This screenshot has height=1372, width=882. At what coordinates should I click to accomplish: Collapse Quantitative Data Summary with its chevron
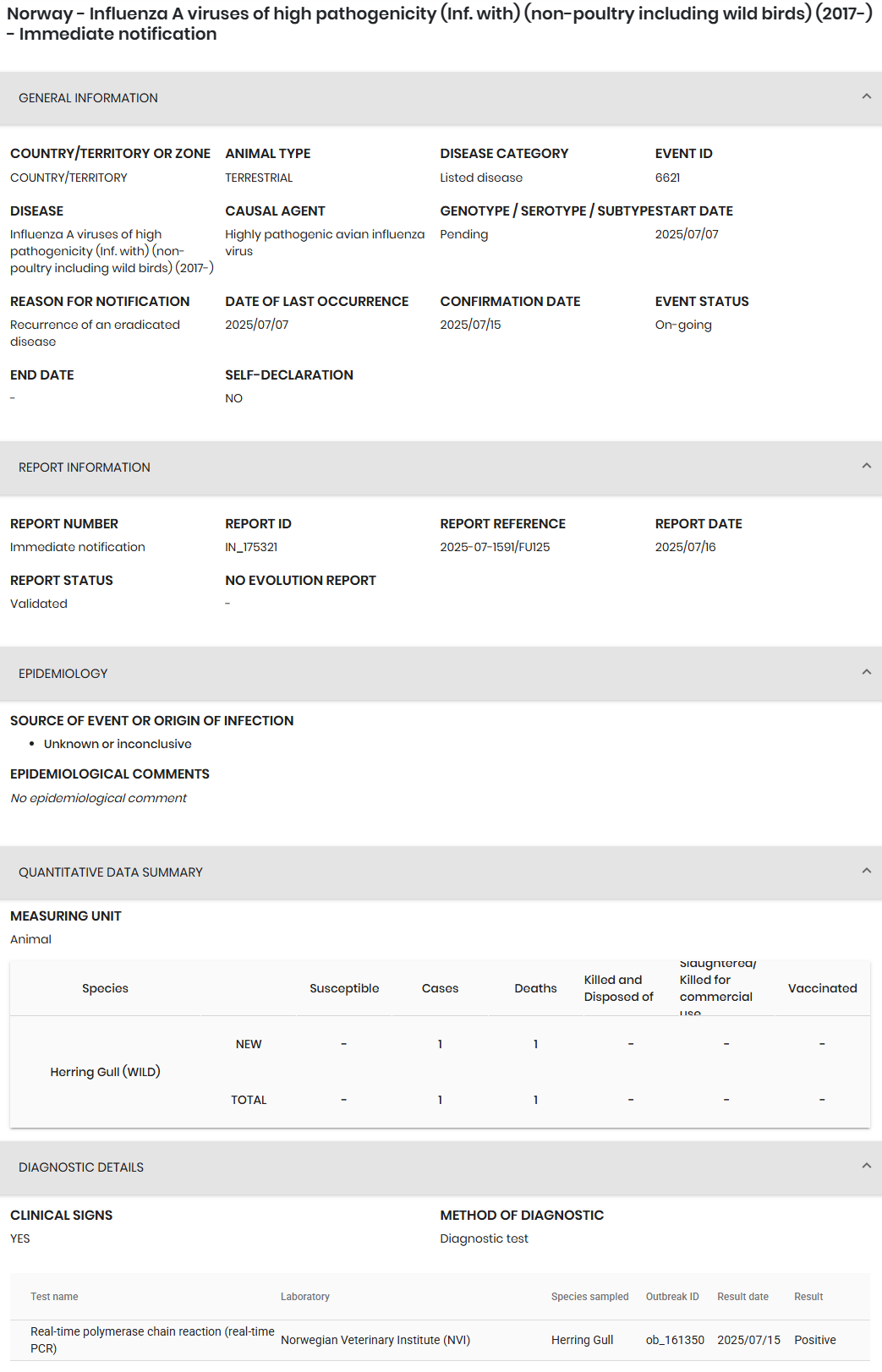(x=866, y=872)
